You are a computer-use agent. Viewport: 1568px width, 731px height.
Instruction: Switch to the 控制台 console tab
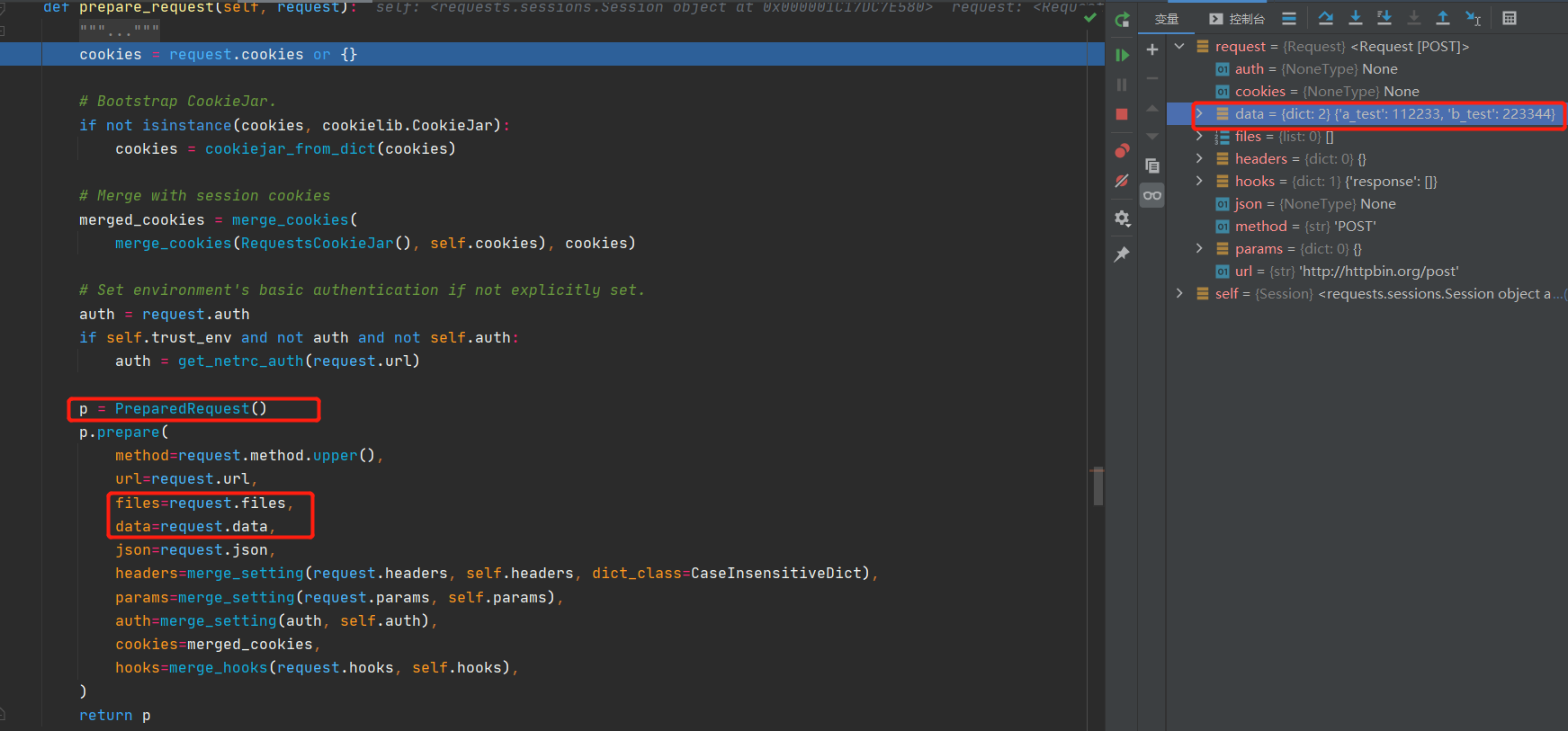pos(1238,19)
